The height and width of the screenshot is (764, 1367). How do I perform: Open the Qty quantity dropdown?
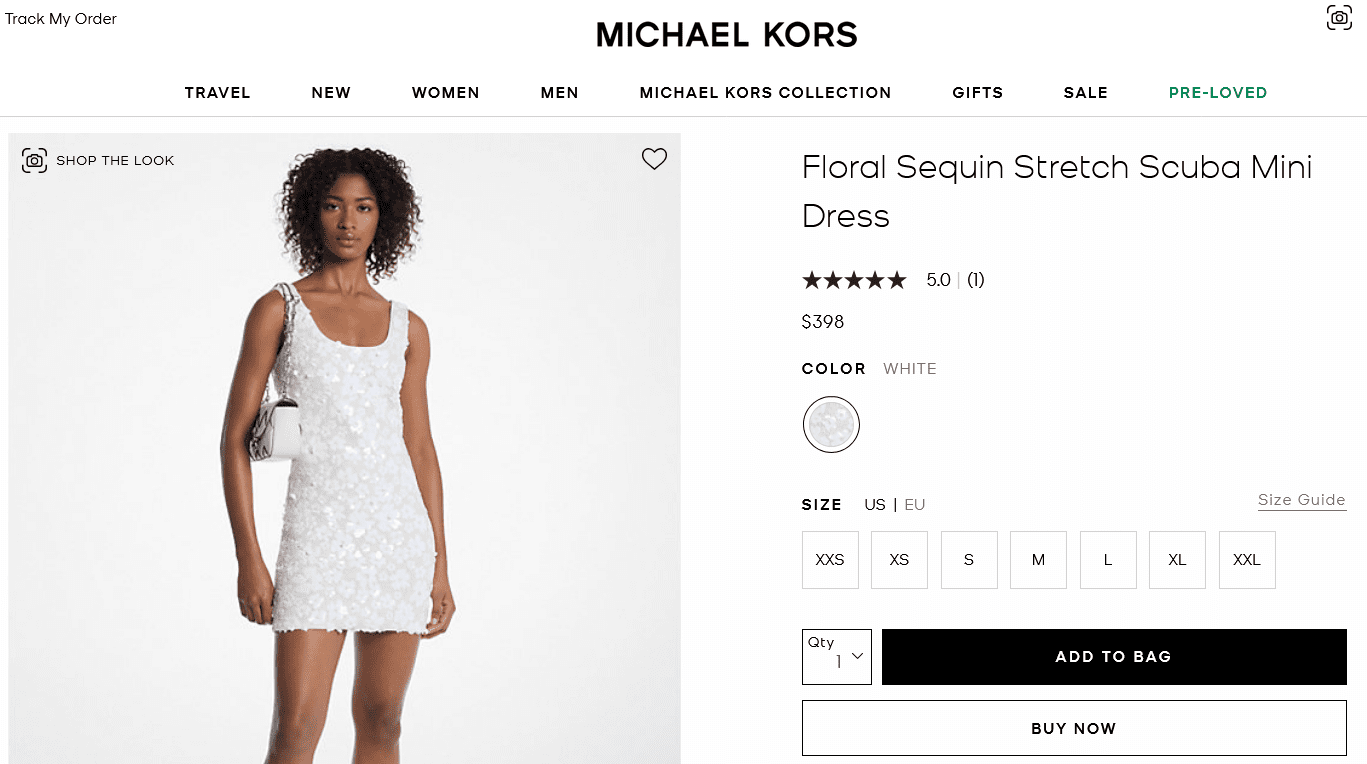tap(837, 657)
